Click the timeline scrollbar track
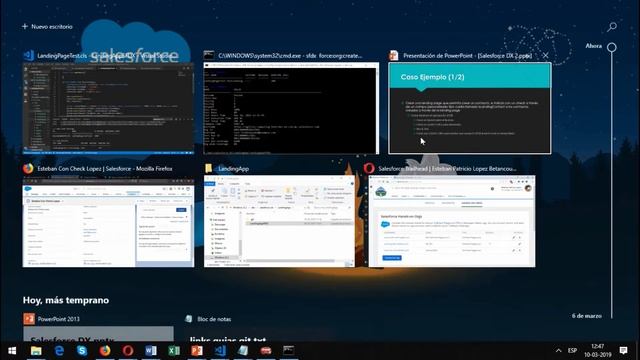The width and height of the screenshot is (640, 360). coord(611,184)
